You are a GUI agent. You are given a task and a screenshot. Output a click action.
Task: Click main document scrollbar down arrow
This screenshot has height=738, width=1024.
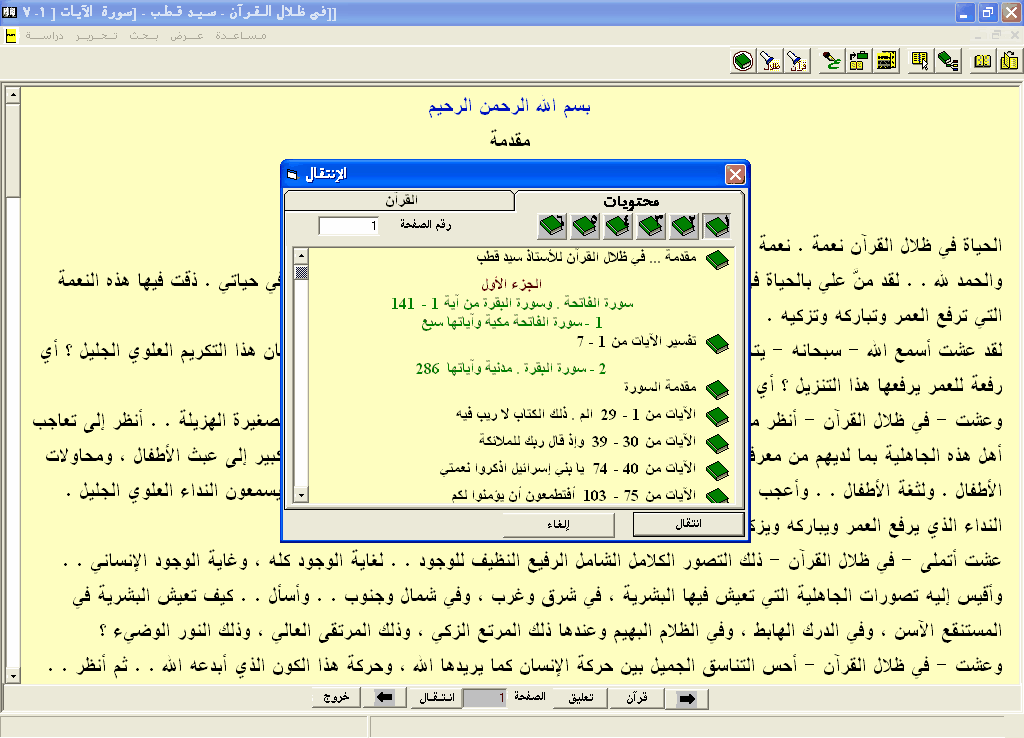pos(12,675)
